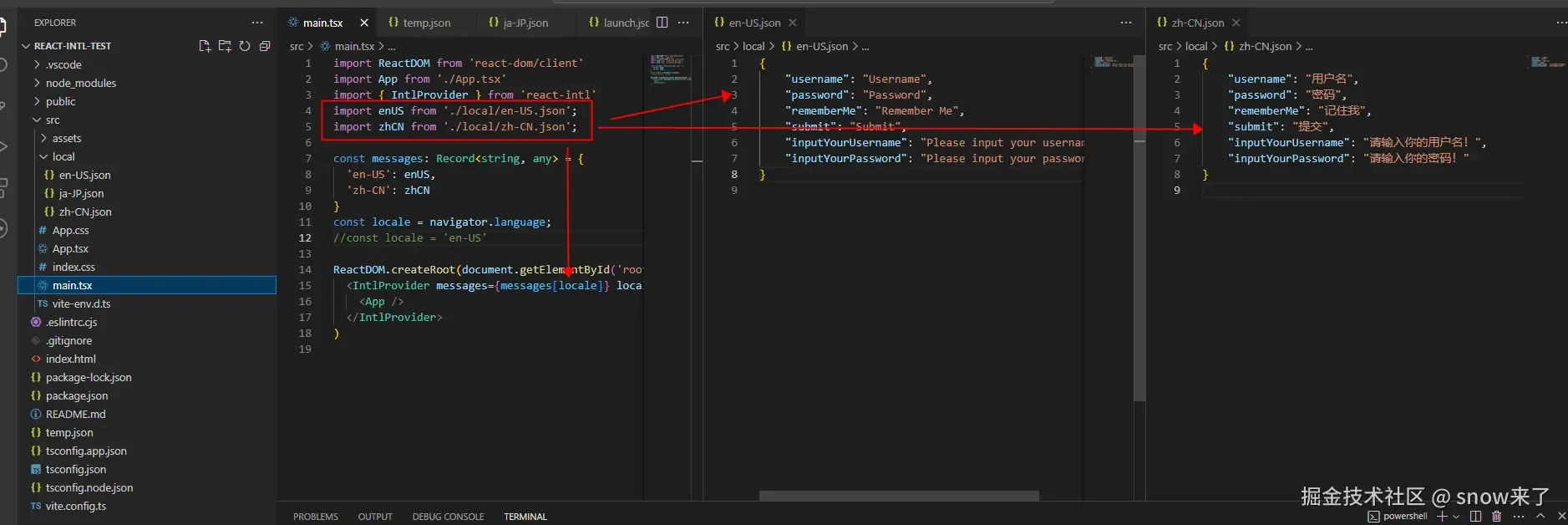Open App.css from the file tree
Image resolution: width=1568 pixels, height=525 pixels.
(147, 230)
